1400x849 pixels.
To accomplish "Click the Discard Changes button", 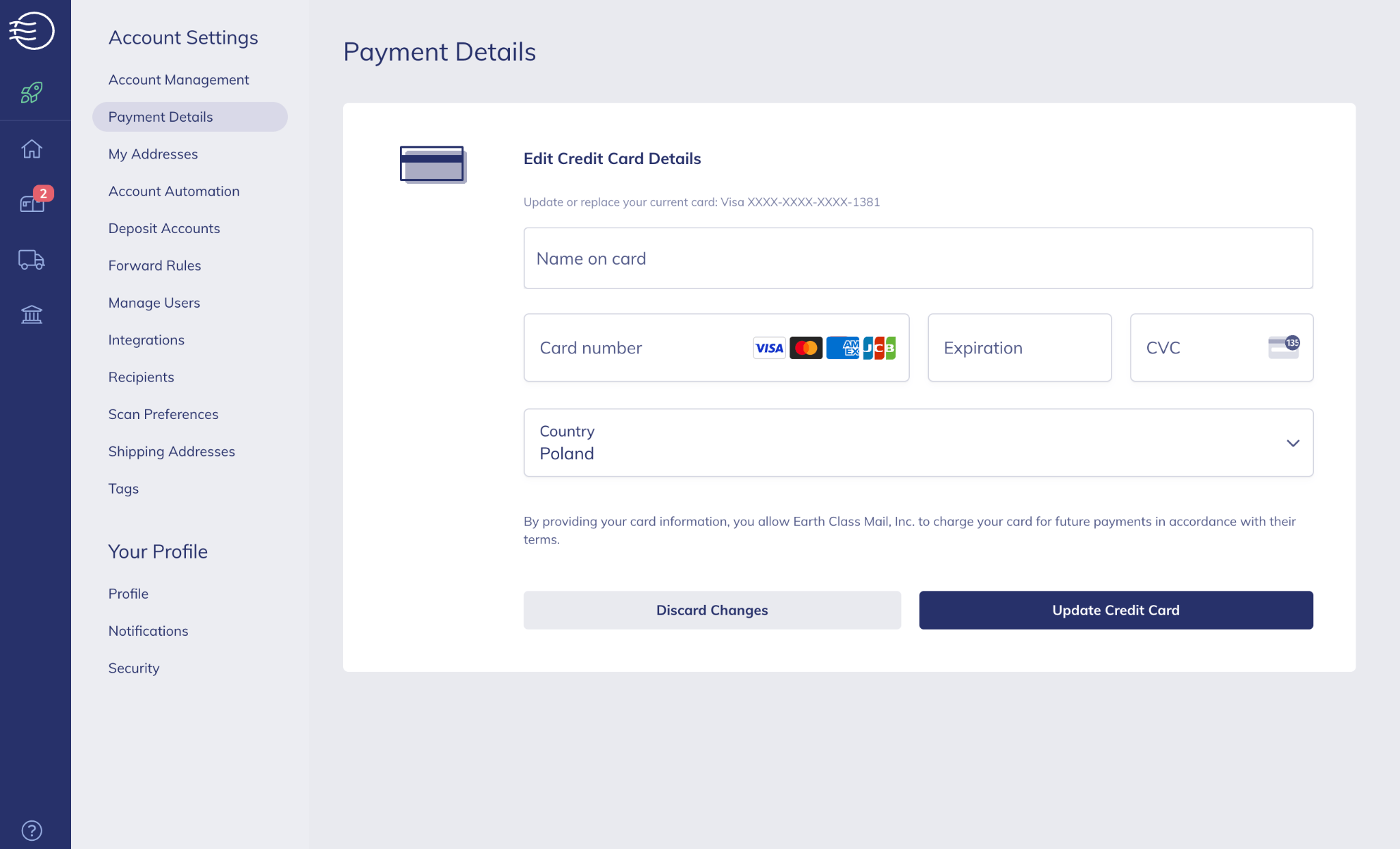I will click(712, 610).
